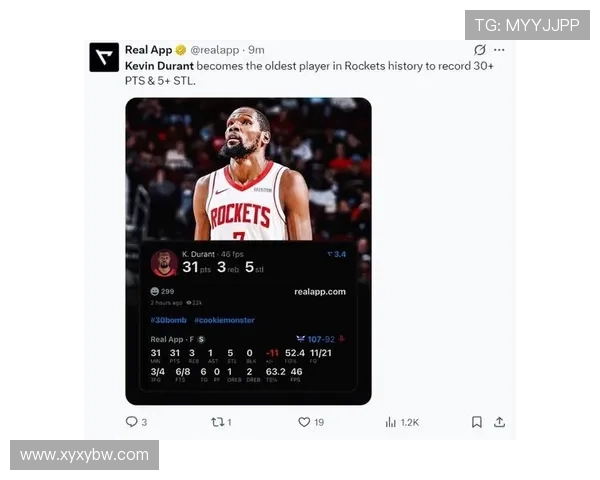Click the Grok circle-slash icon
The width and height of the screenshot is (600, 480).
point(480,50)
